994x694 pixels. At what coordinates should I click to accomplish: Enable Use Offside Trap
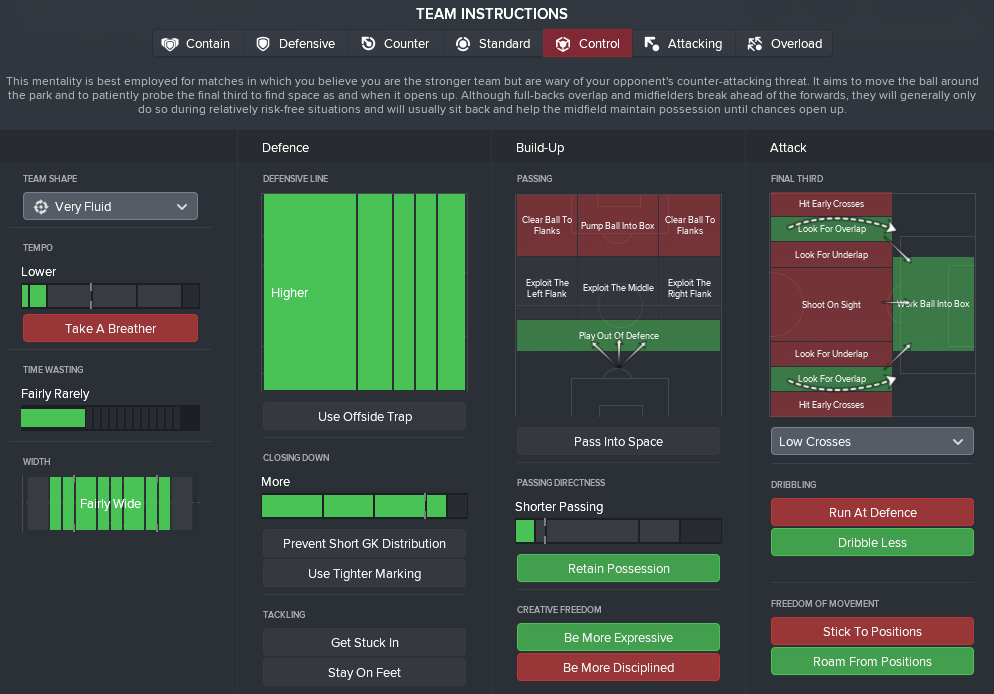click(364, 417)
